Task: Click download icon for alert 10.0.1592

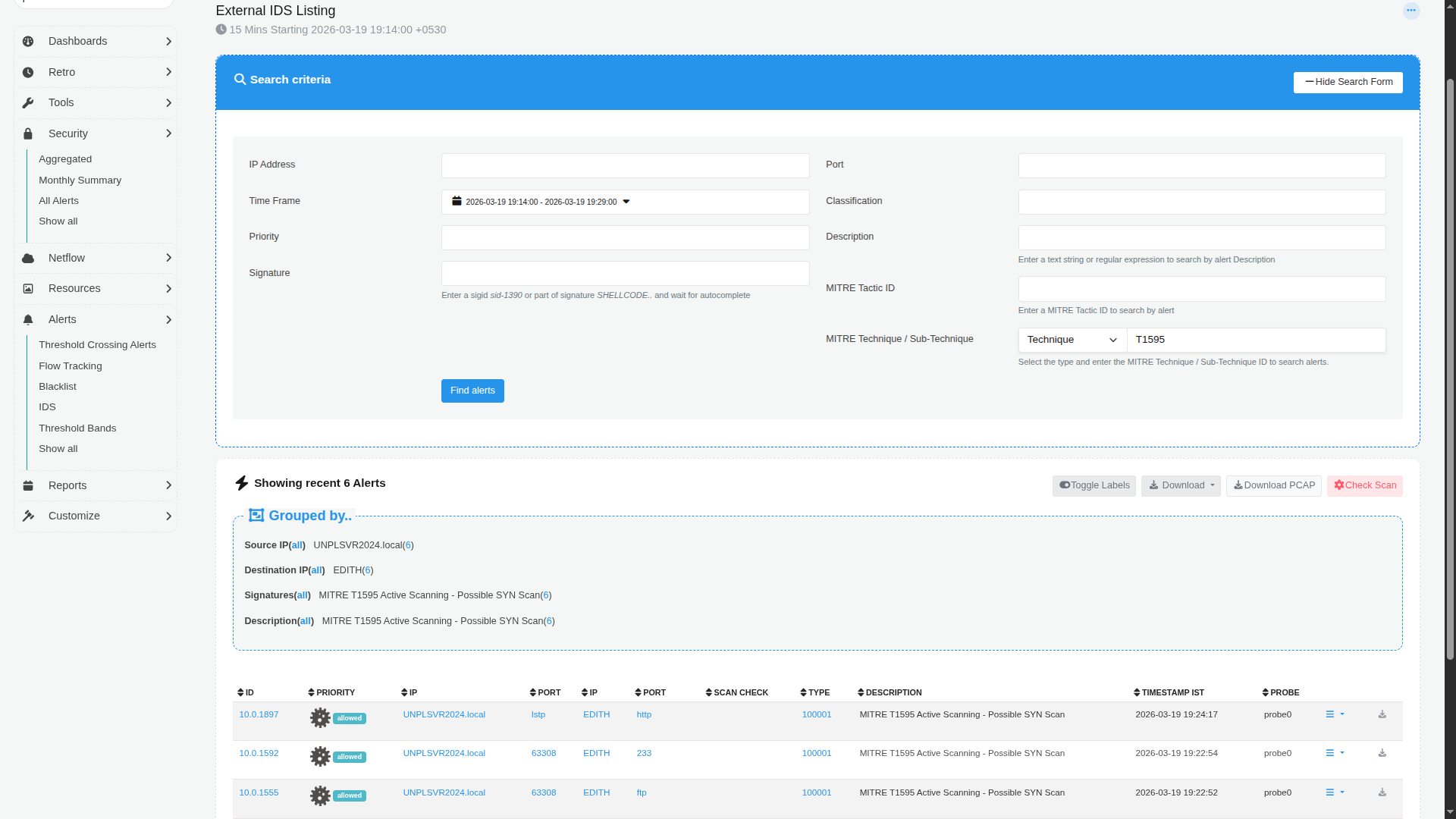Action: (x=1382, y=753)
